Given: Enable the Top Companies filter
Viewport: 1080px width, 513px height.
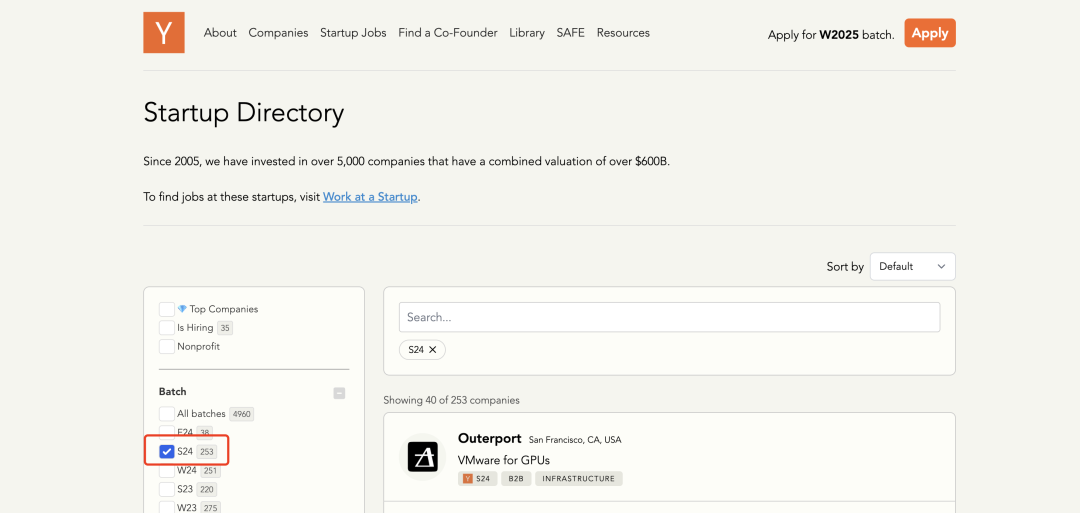Looking at the screenshot, I should click(x=167, y=309).
